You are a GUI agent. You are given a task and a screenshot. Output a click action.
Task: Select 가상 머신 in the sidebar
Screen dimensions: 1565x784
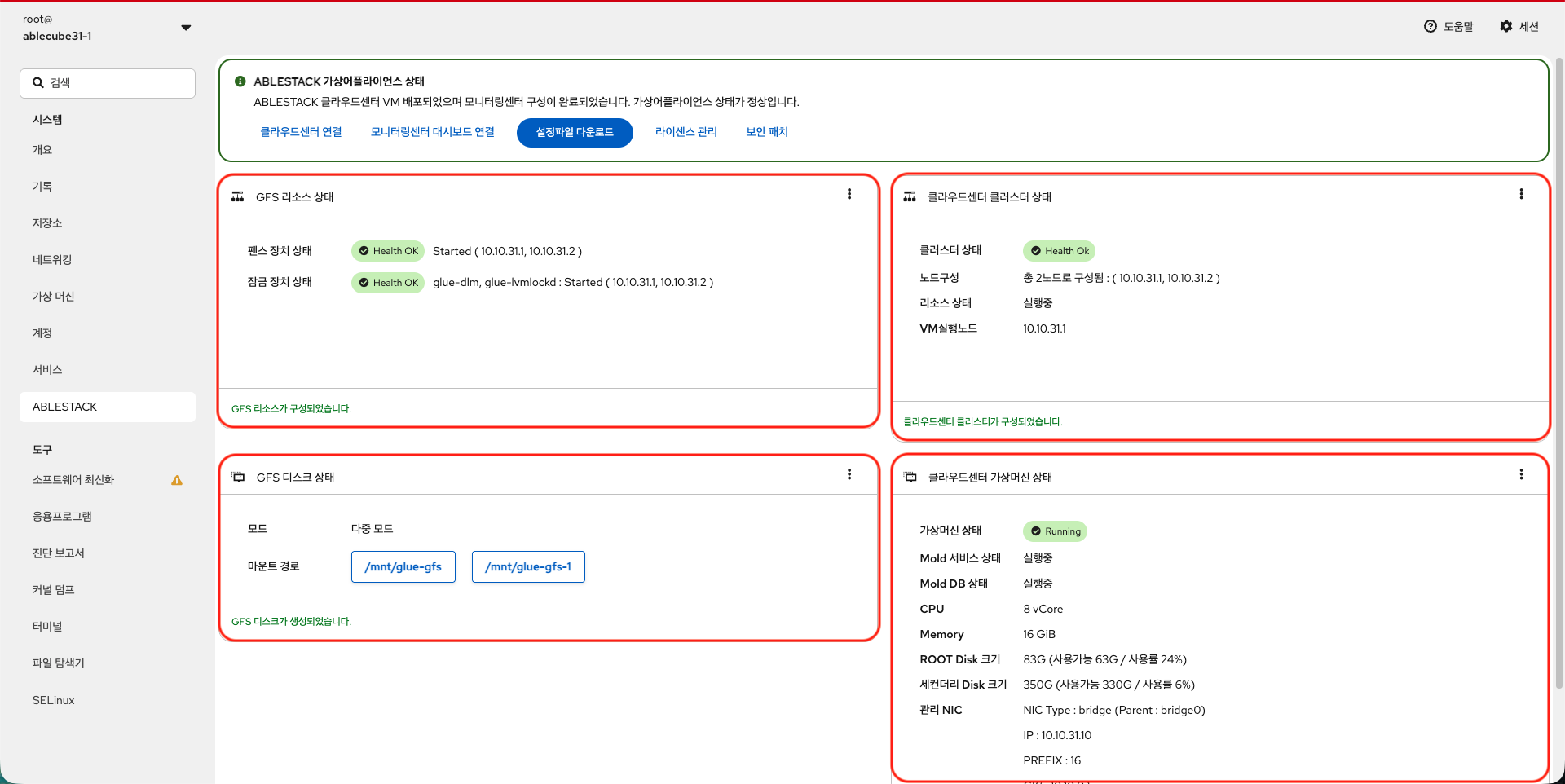(x=108, y=297)
